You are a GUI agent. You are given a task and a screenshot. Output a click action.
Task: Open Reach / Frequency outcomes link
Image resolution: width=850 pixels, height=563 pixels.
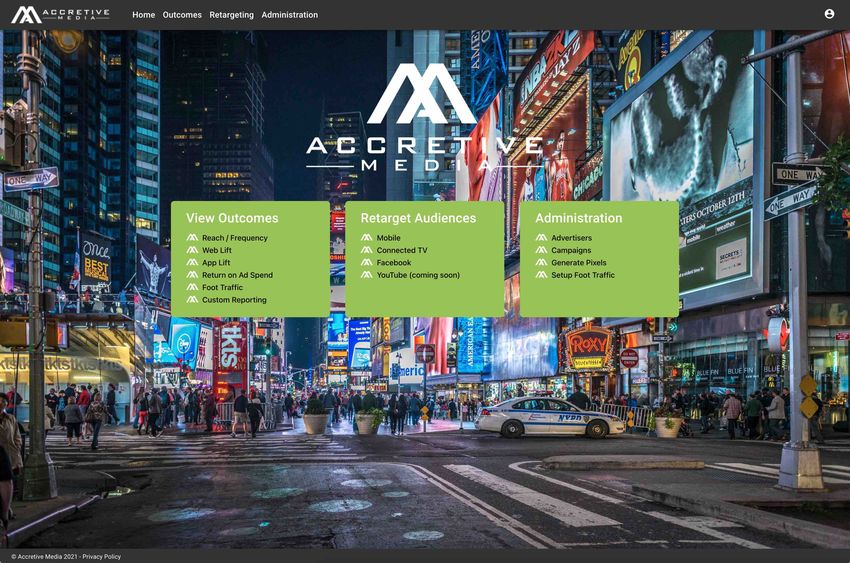pos(235,238)
